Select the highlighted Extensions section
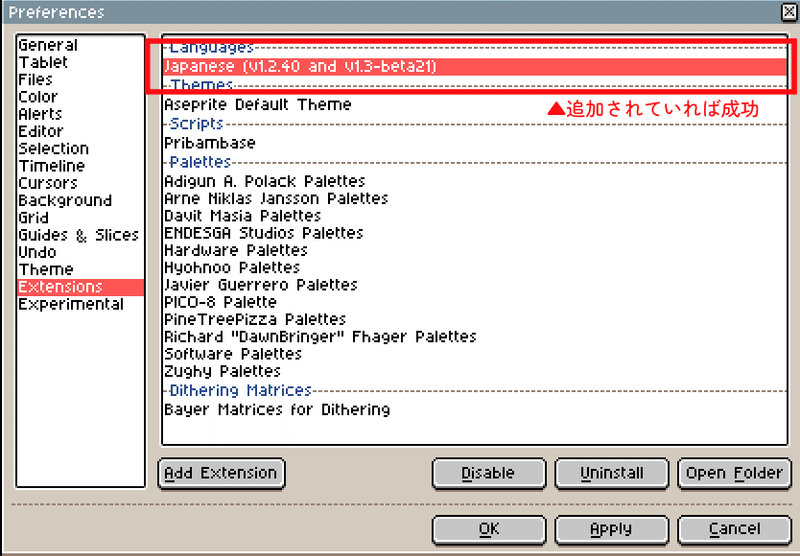This screenshot has width=800, height=556. pyautogui.click(x=81, y=287)
